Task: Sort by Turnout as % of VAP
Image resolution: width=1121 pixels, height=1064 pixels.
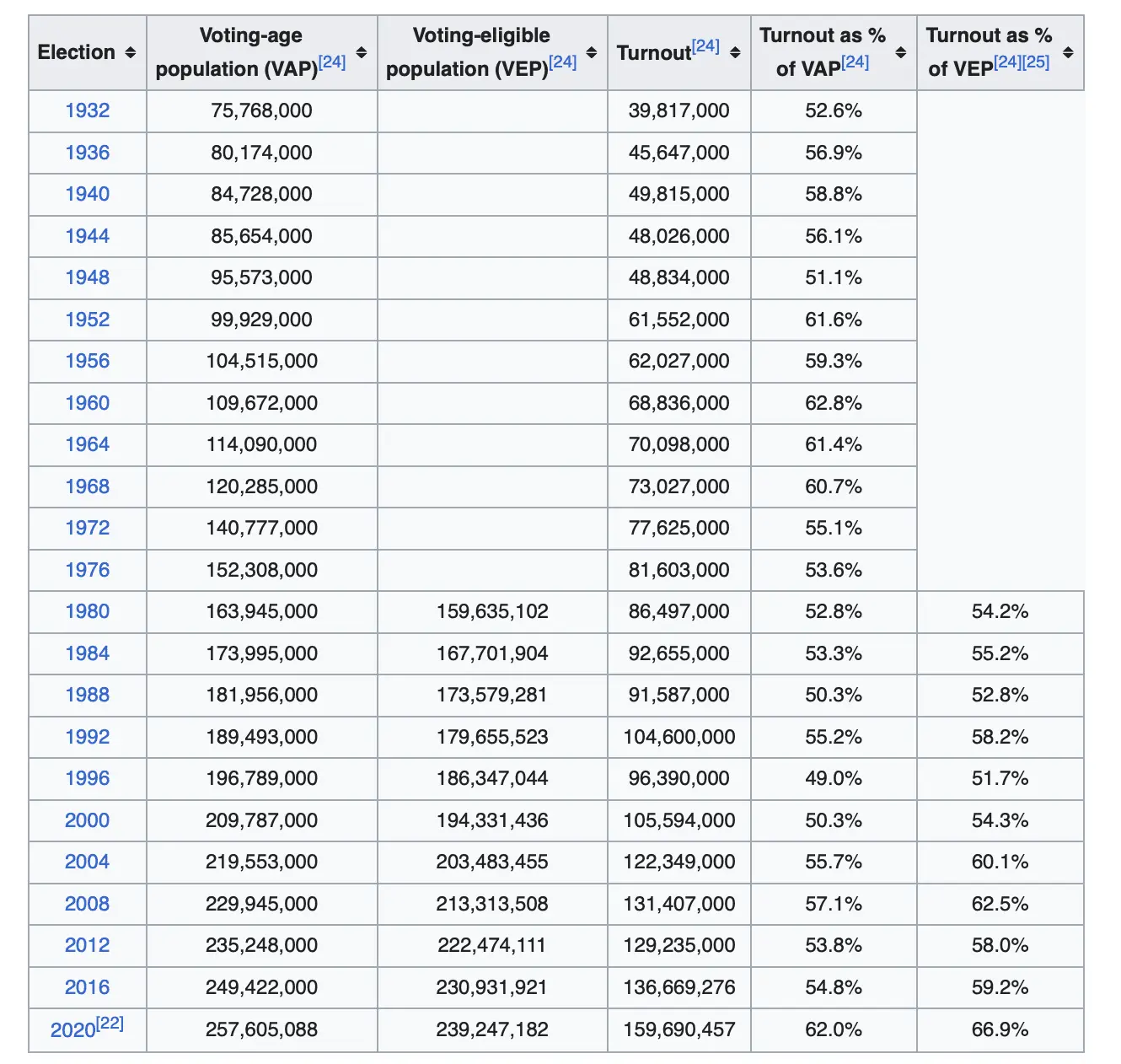Action: point(901,52)
